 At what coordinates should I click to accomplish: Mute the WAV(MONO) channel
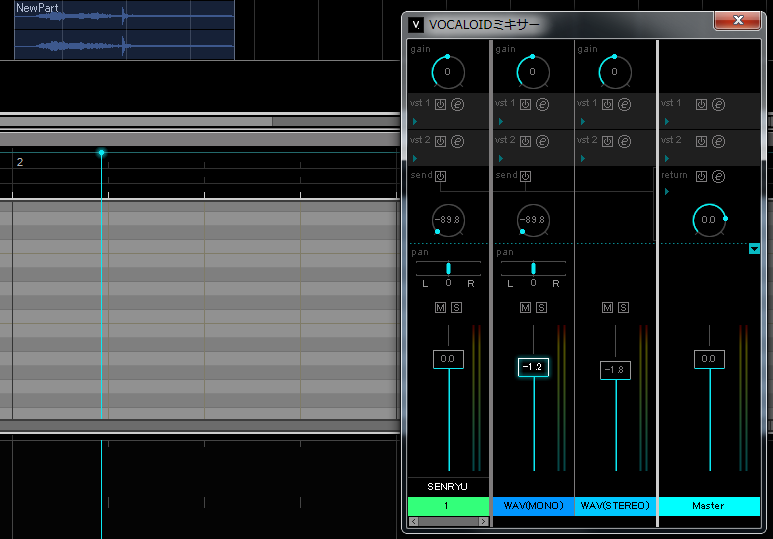pos(526,308)
